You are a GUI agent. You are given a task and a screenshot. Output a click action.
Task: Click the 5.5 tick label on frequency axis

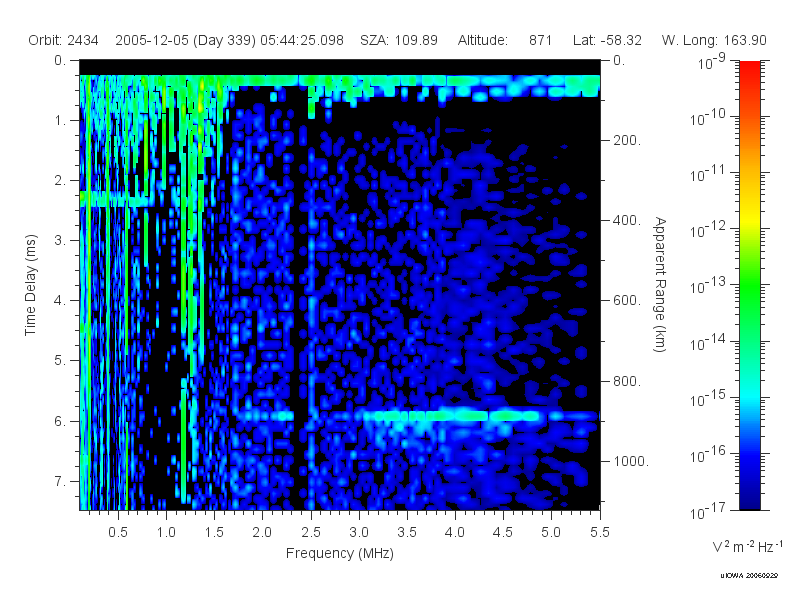[x=599, y=532]
